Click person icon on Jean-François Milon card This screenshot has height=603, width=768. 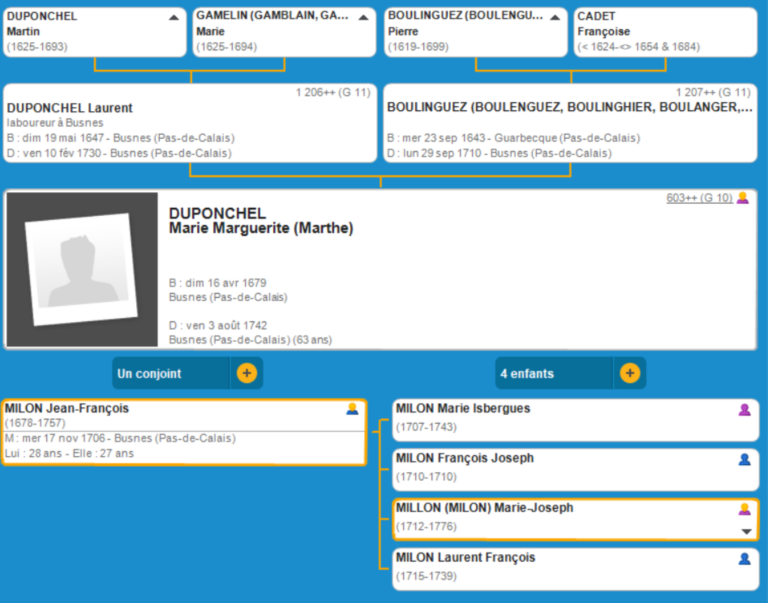point(352,409)
